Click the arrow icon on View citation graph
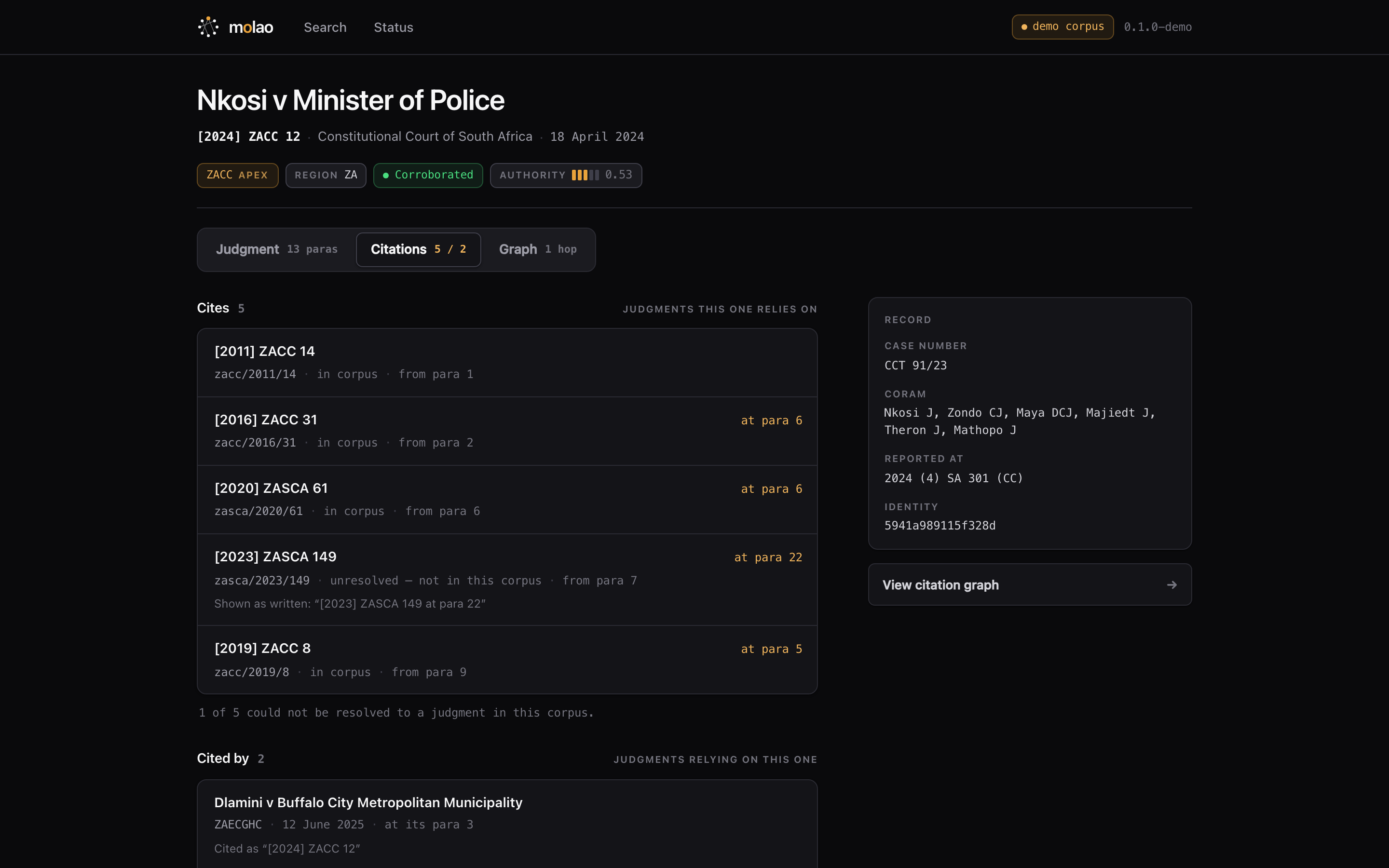 [x=1171, y=584]
